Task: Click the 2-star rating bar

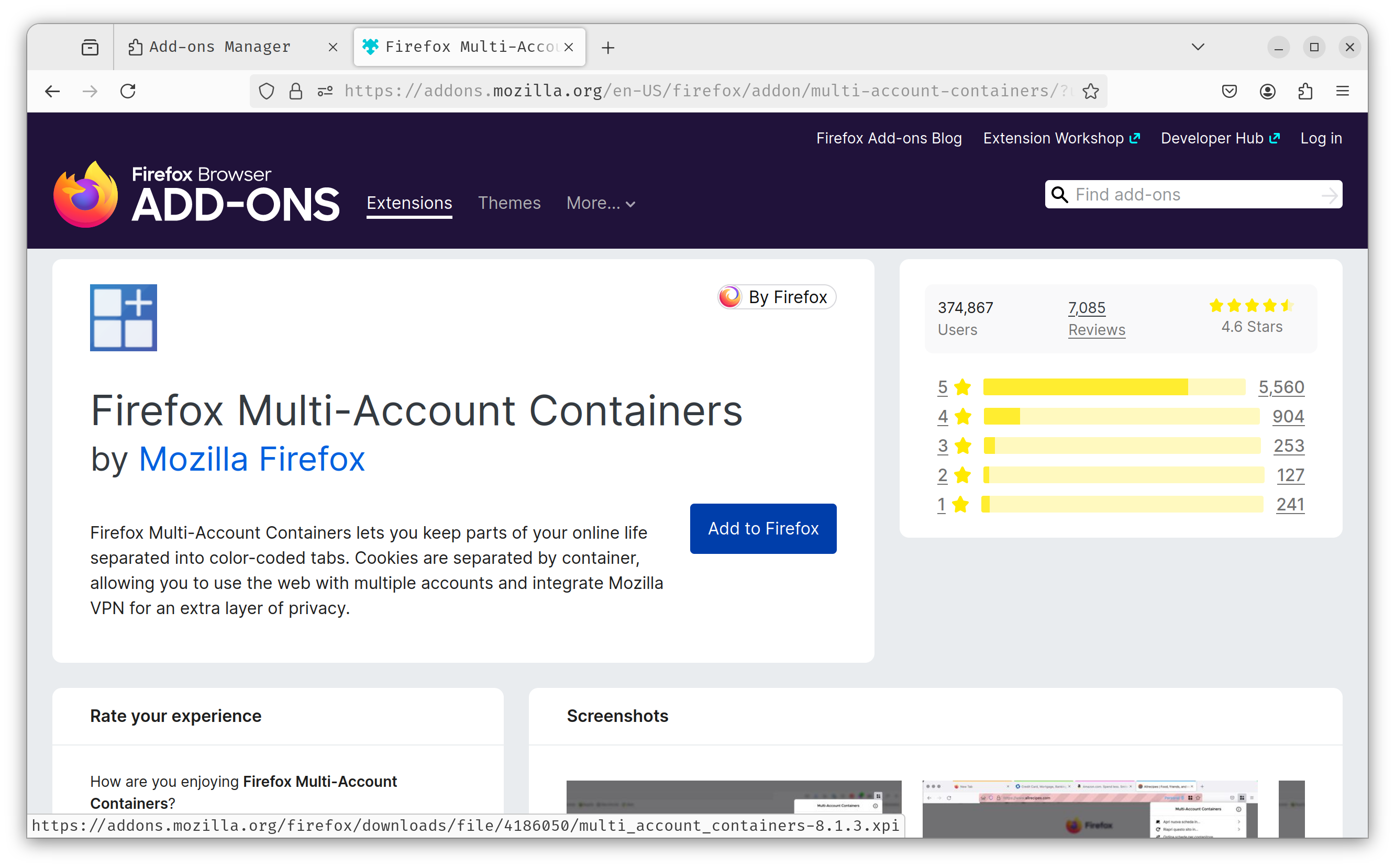Action: pyautogui.click(x=1123, y=475)
